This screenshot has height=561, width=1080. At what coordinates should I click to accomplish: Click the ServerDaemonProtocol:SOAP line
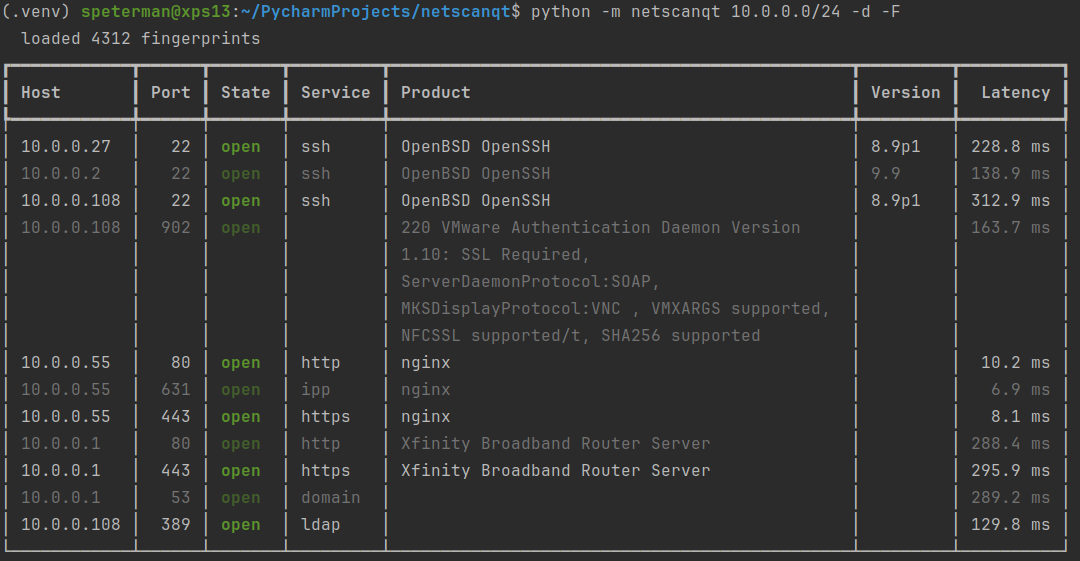(530, 282)
